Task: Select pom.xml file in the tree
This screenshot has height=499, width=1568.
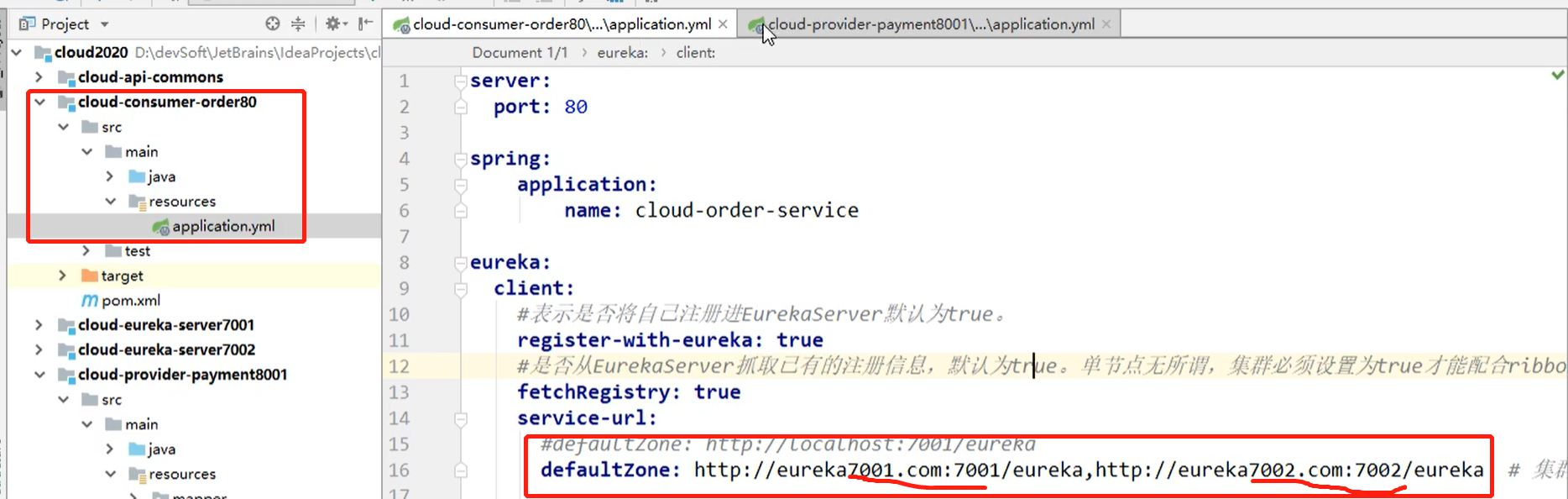Action: click(131, 301)
